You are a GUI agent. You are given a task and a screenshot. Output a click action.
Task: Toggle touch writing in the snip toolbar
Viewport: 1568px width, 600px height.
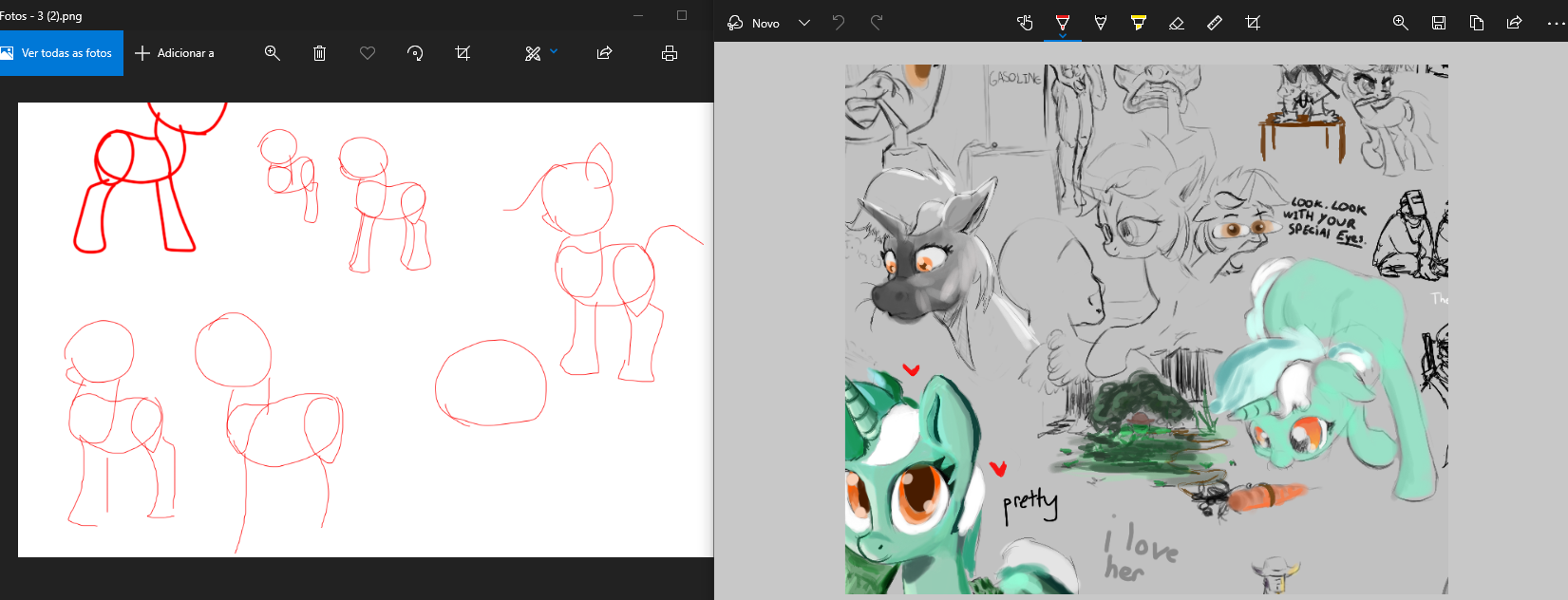(x=1025, y=23)
